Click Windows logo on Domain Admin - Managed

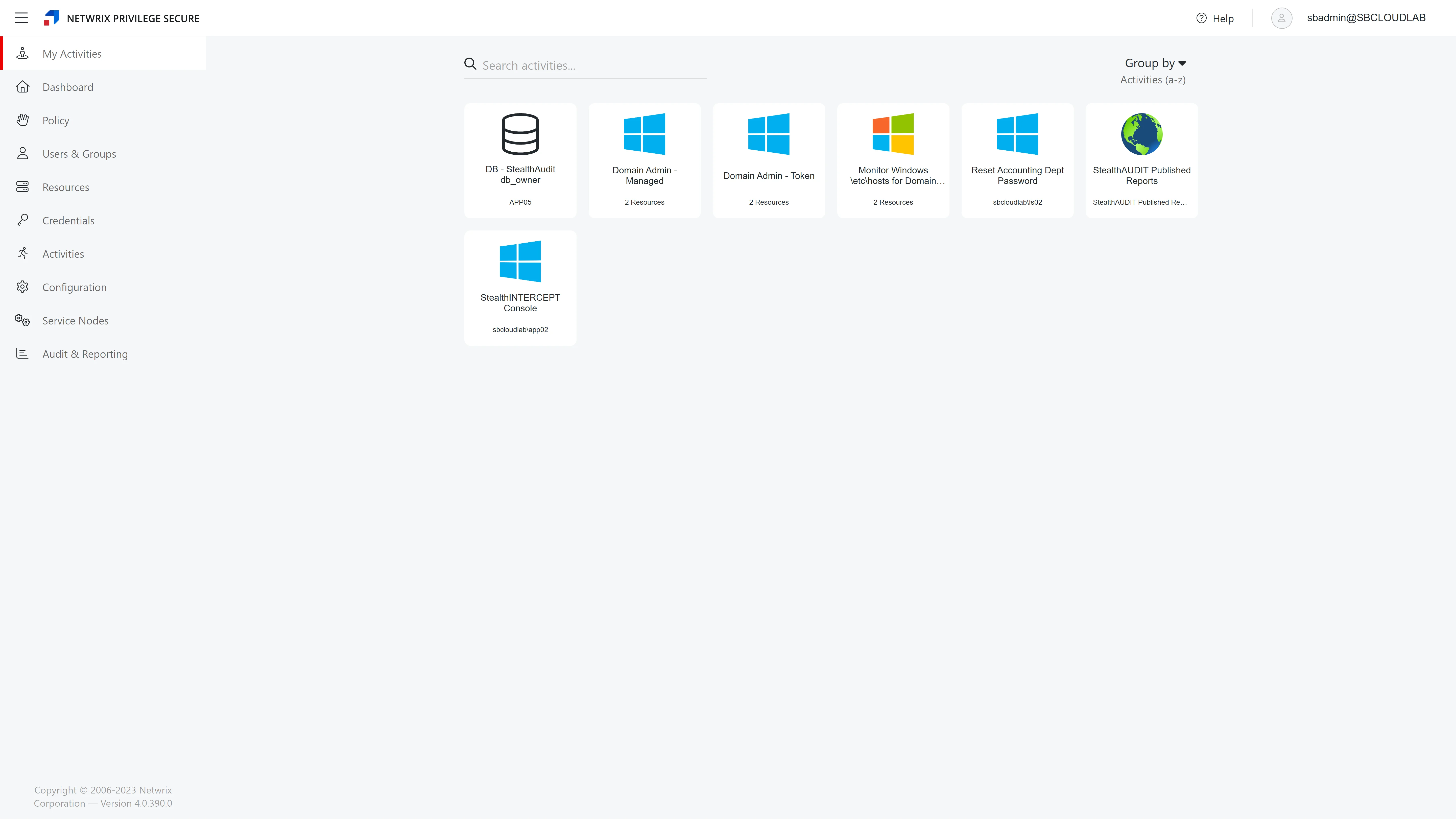point(644,134)
